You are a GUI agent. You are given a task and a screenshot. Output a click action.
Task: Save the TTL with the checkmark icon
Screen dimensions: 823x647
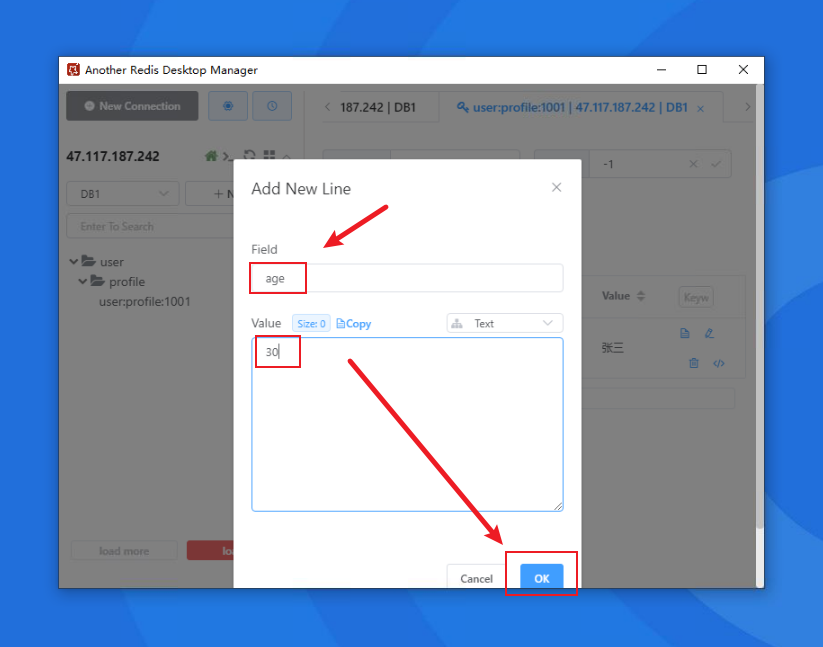point(716,164)
